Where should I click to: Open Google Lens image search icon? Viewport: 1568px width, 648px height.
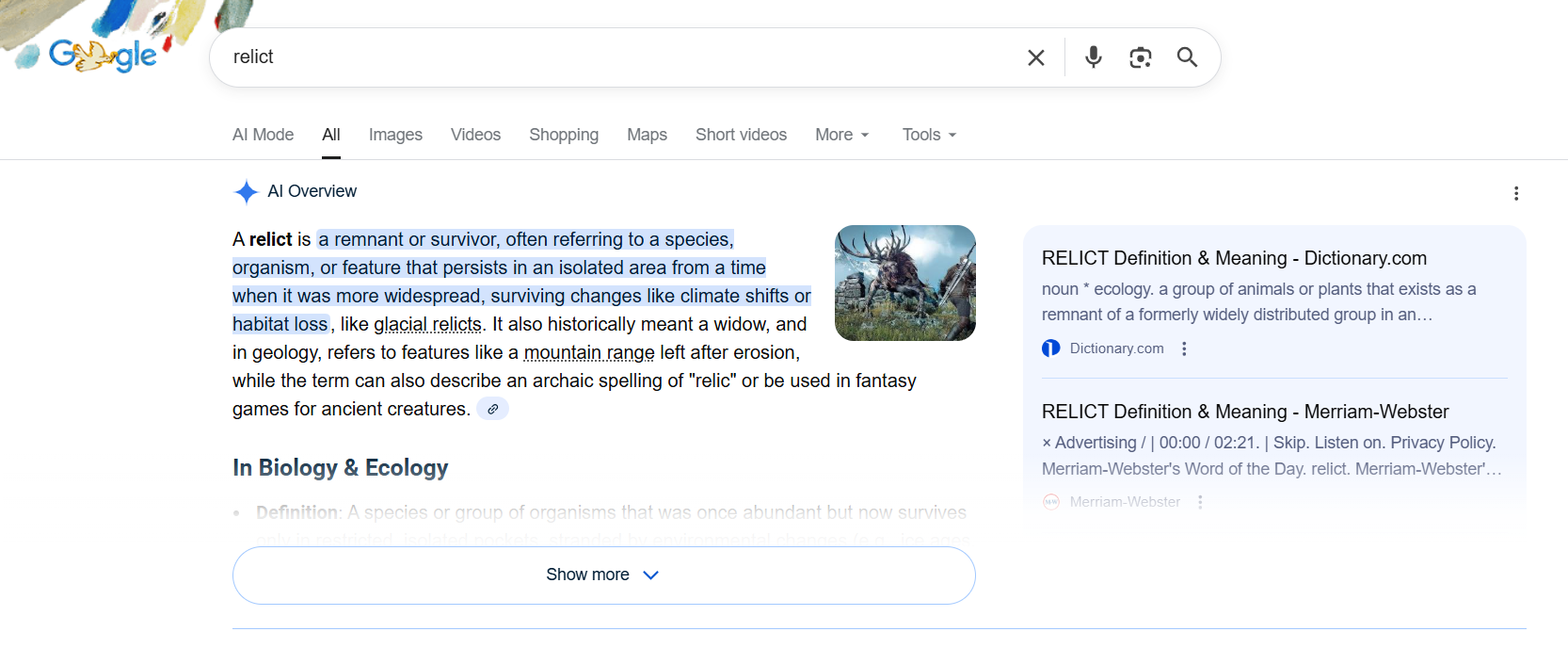point(1140,57)
